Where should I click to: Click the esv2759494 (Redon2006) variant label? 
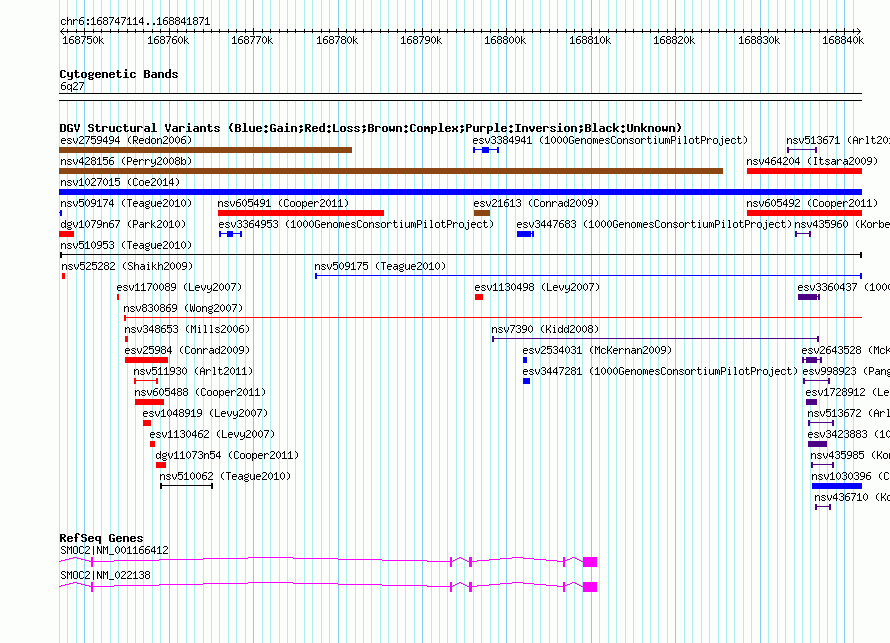coord(126,140)
